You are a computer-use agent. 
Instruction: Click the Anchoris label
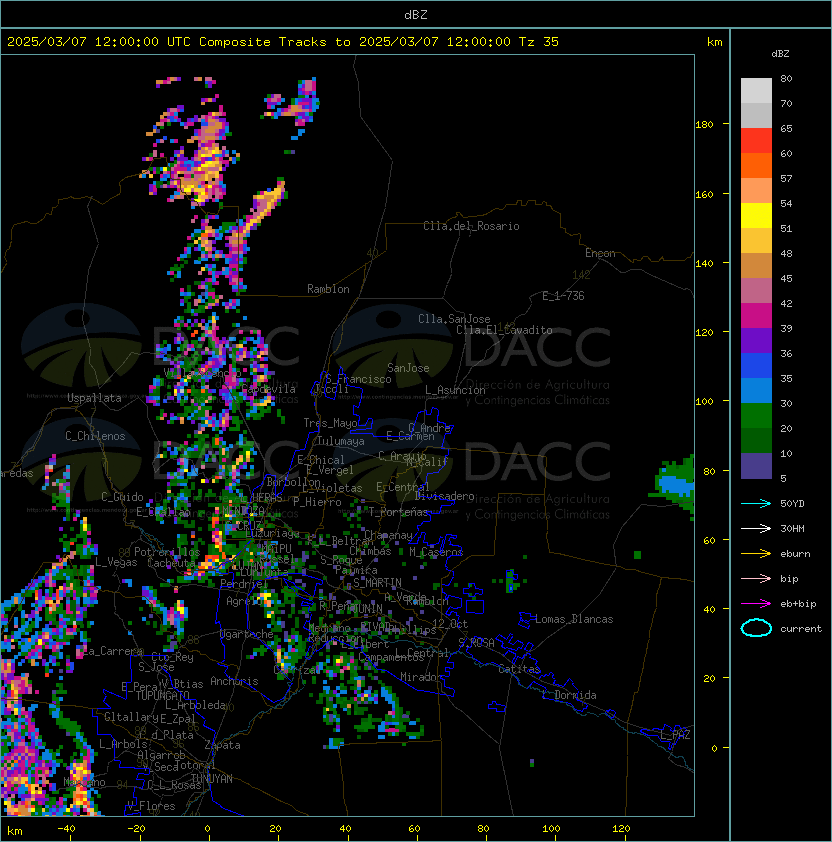[x=234, y=681]
